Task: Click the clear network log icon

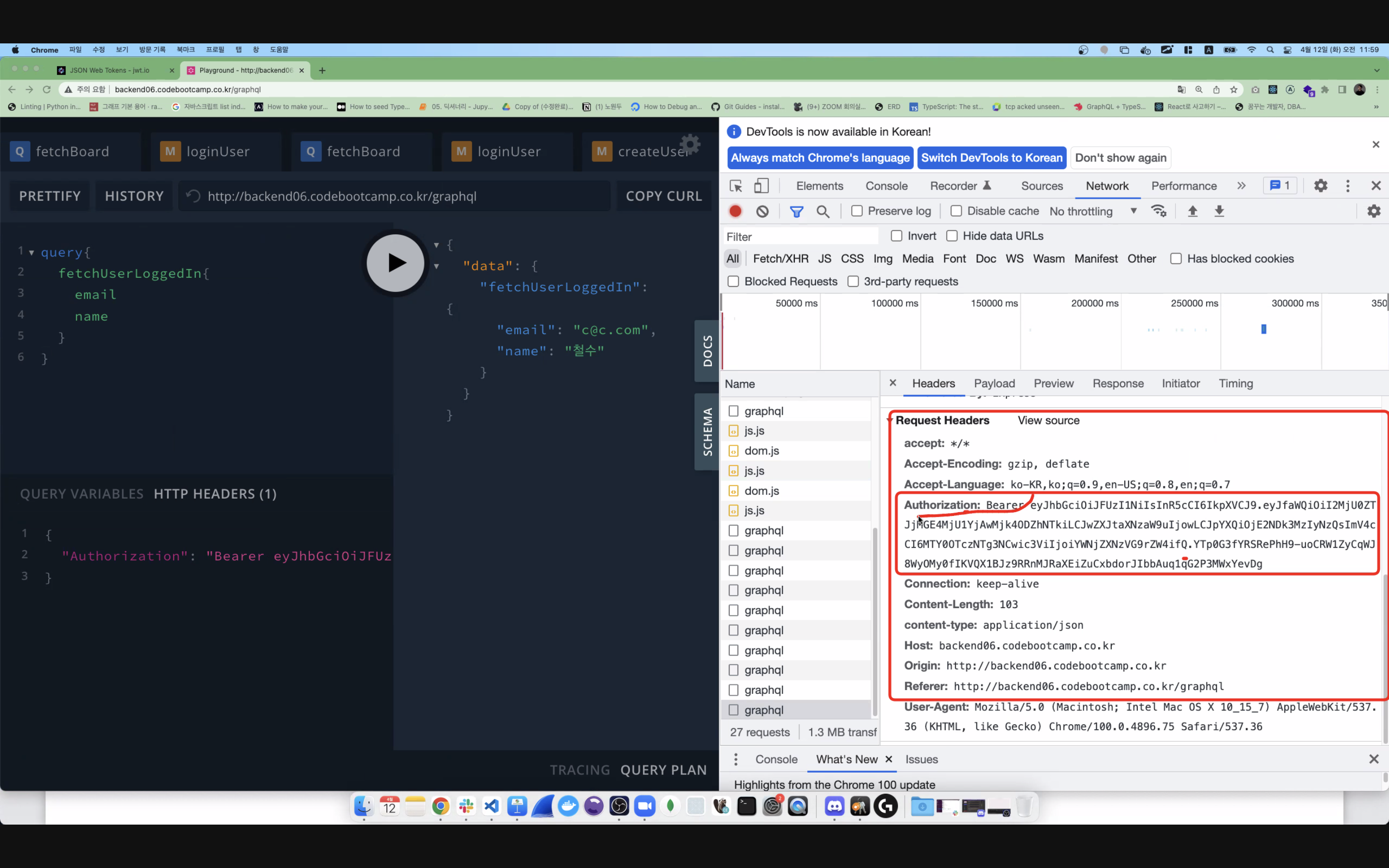Action: (x=762, y=211)
